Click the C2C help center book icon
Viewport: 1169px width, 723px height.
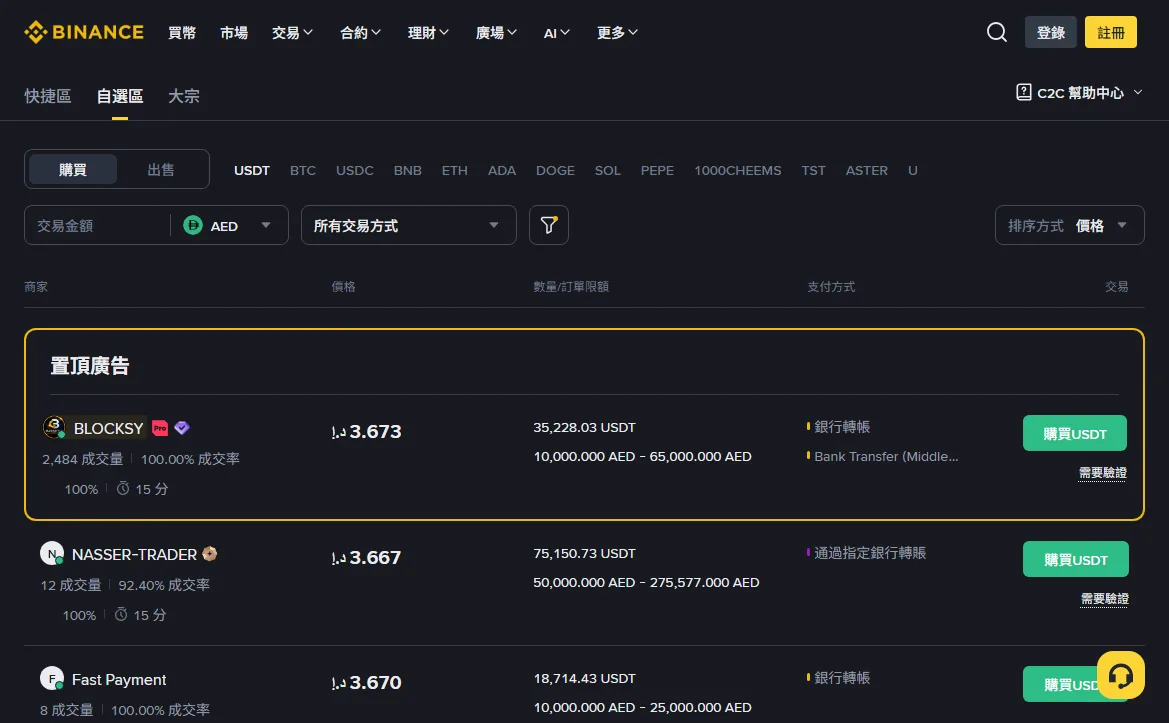coord(1024,92)
